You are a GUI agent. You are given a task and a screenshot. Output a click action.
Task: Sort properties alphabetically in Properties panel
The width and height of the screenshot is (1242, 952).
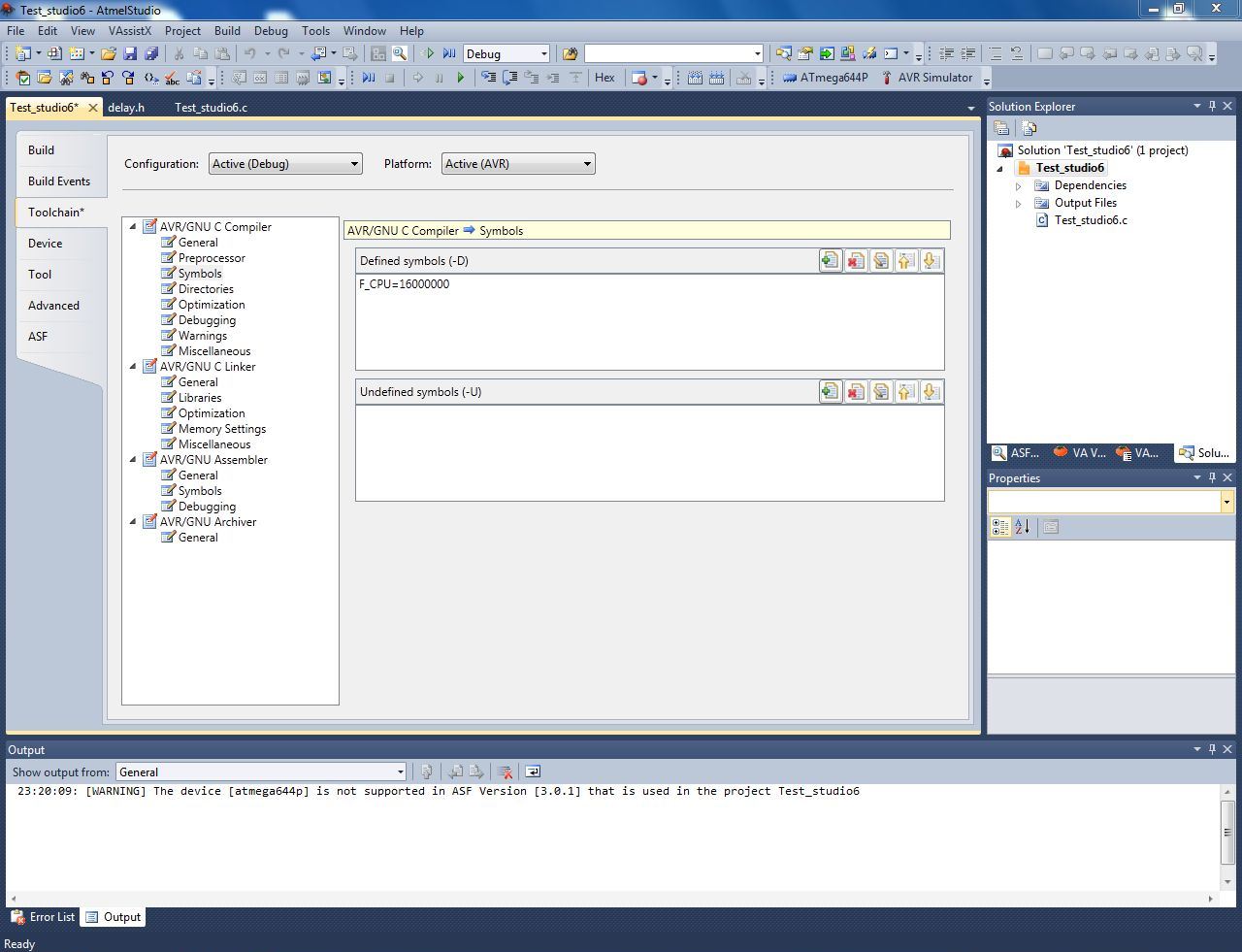tap(1022, 527)
